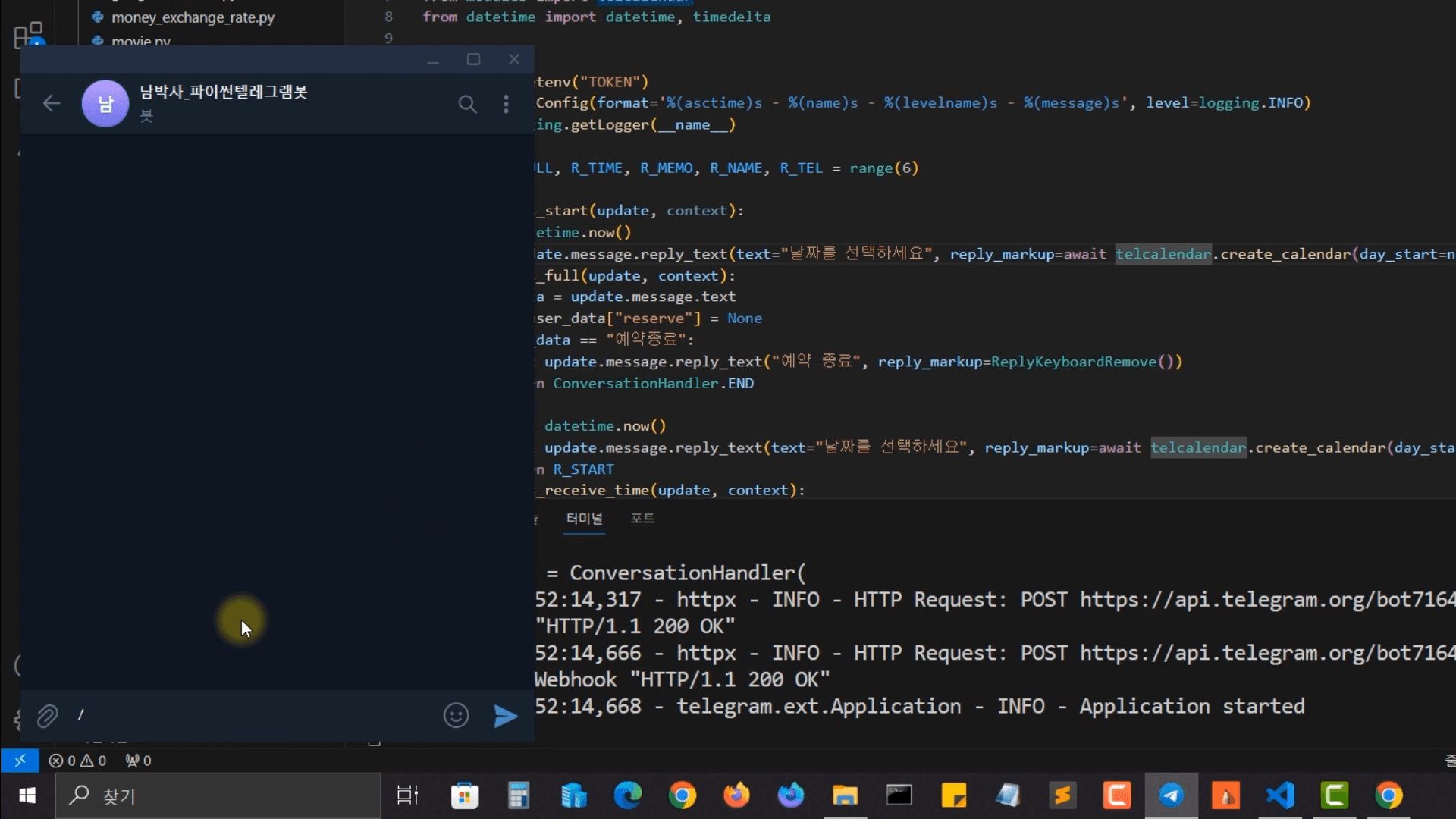The width and height of the screenshot is (1456, 819).
Task: Open the emoji picker
Action: (x=456, y=715)
